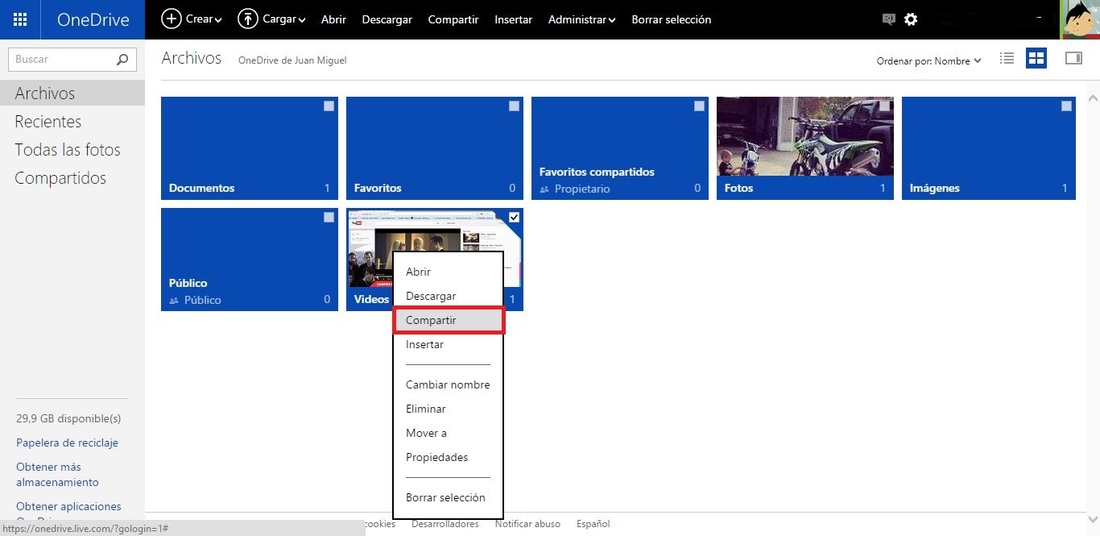Open the Imágenes folder tile
1100x536 pixels.
988,148
